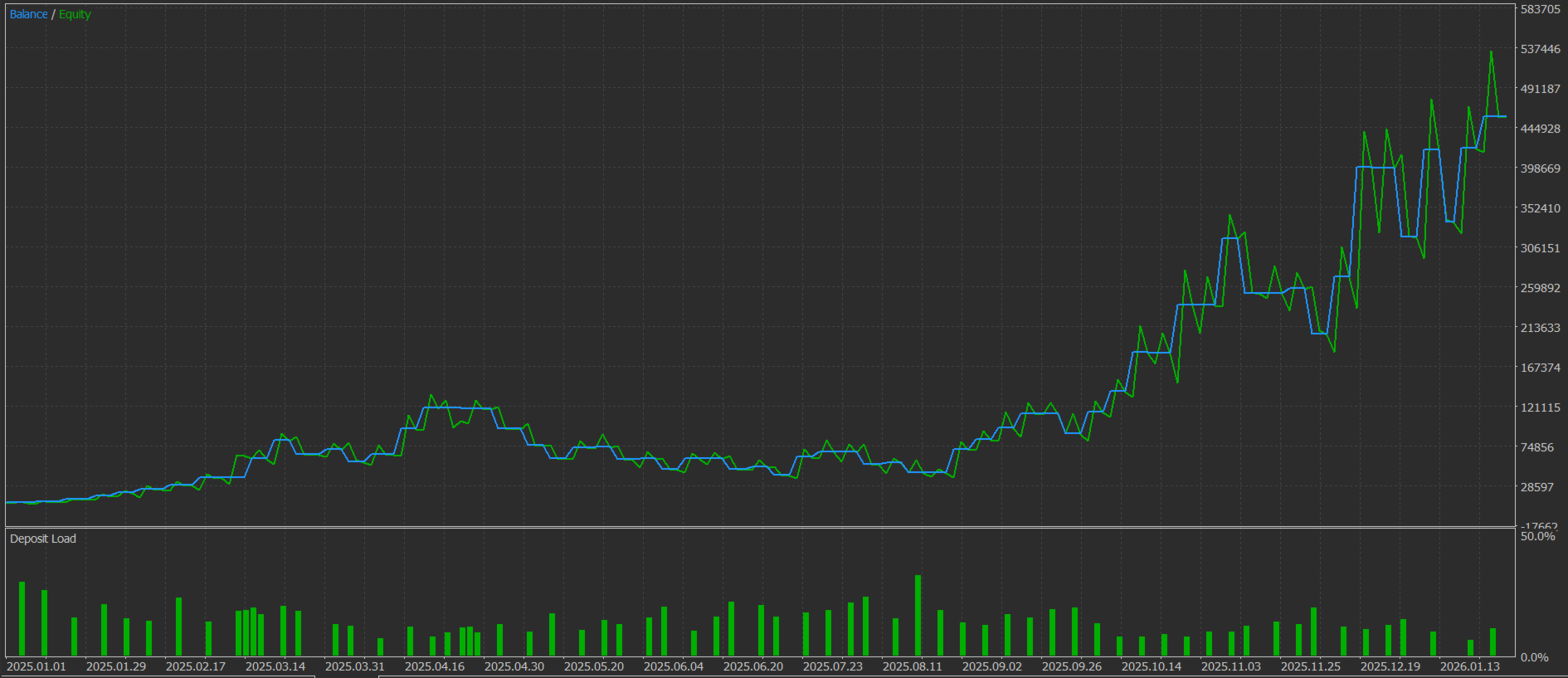Image resolution: width=1568 pixels, height=678 pixels.
Task: Select date label 2026.01.13
Action: click(x=1470, y=666)
